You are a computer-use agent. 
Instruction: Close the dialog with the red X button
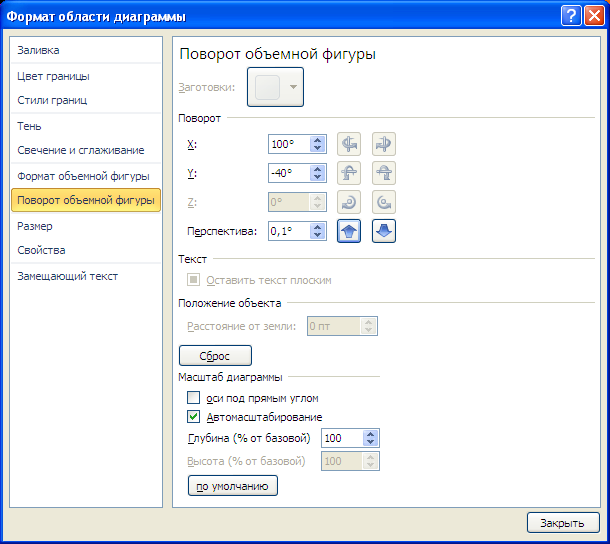click(594, 16)
